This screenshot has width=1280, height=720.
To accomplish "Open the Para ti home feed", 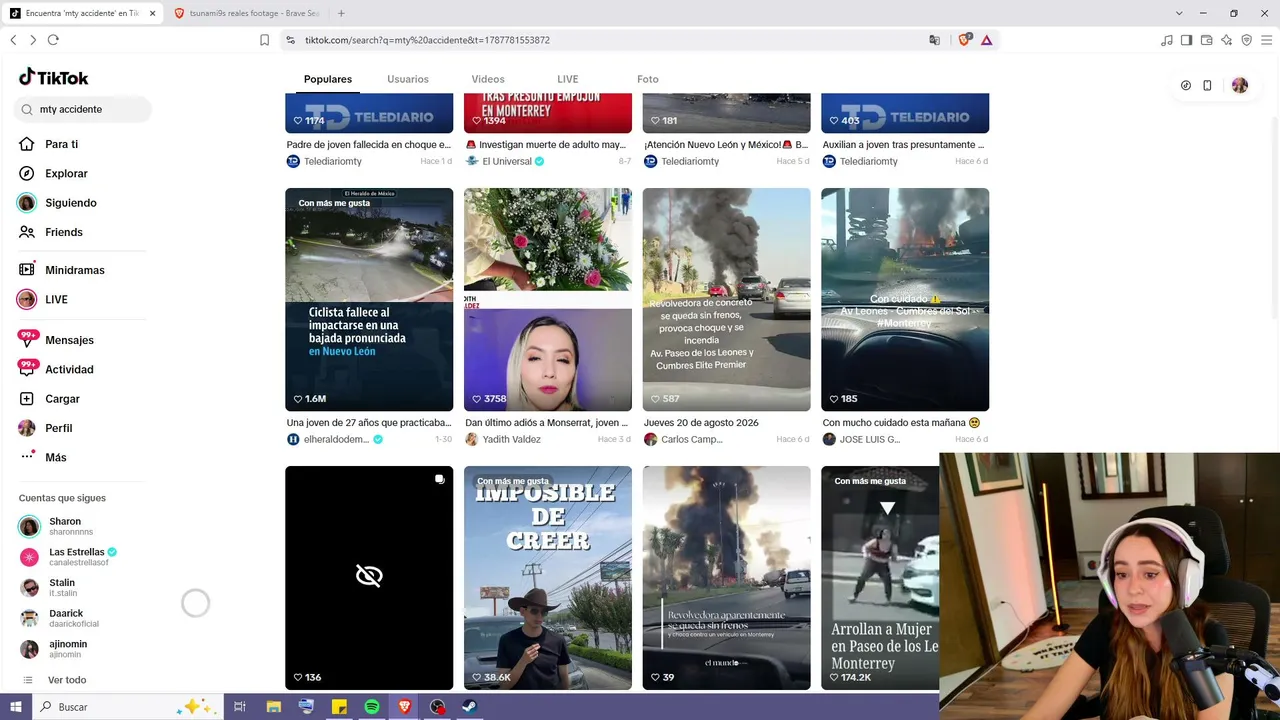I will (61, 144).
